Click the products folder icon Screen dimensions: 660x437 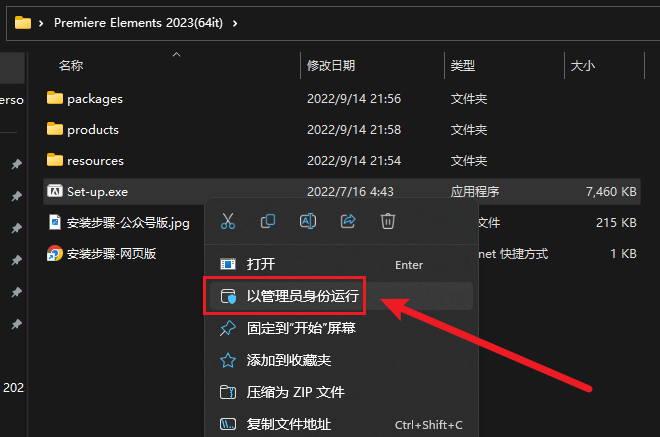[55, 129]
